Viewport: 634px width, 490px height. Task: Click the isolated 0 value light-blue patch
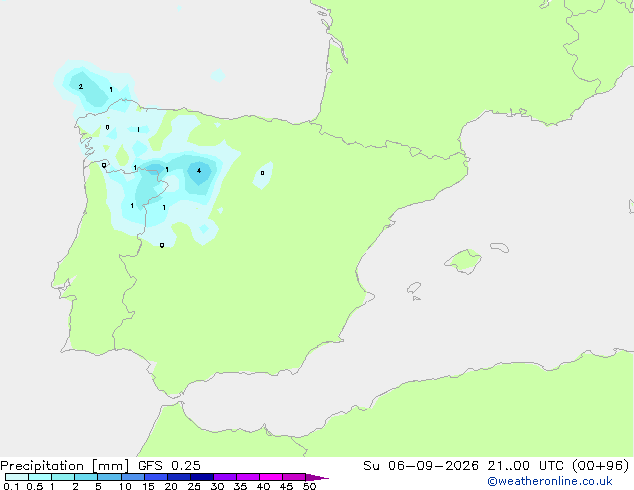click(x=263, y=175)
